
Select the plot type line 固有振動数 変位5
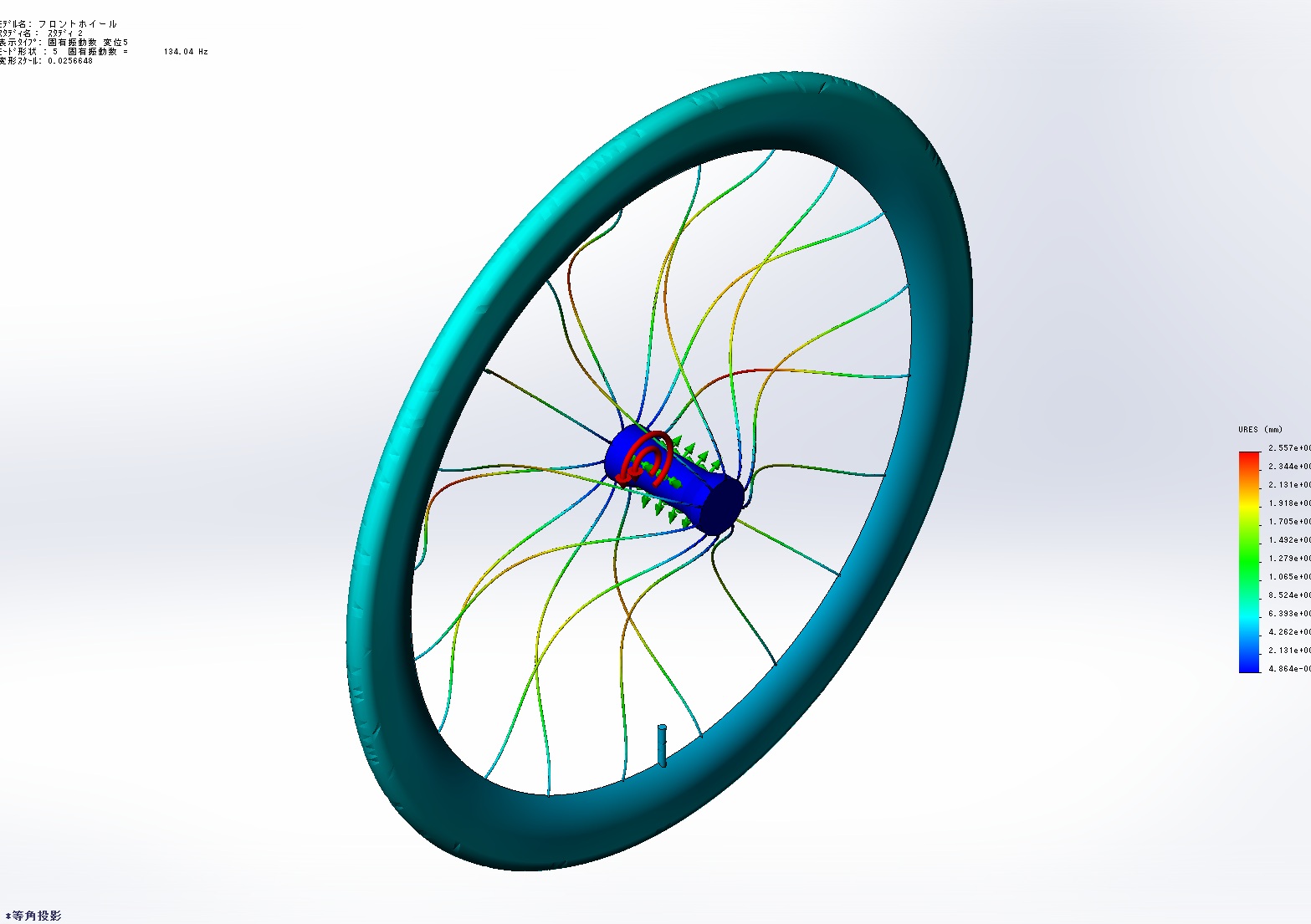[x=64, y=43]
